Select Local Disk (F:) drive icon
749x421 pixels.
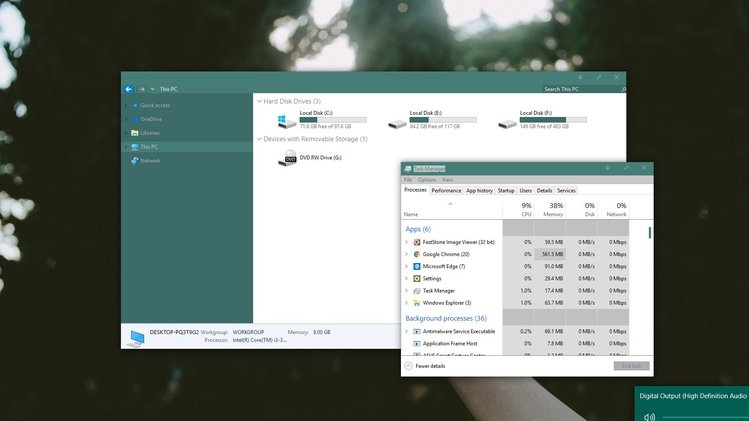point(507,124)
